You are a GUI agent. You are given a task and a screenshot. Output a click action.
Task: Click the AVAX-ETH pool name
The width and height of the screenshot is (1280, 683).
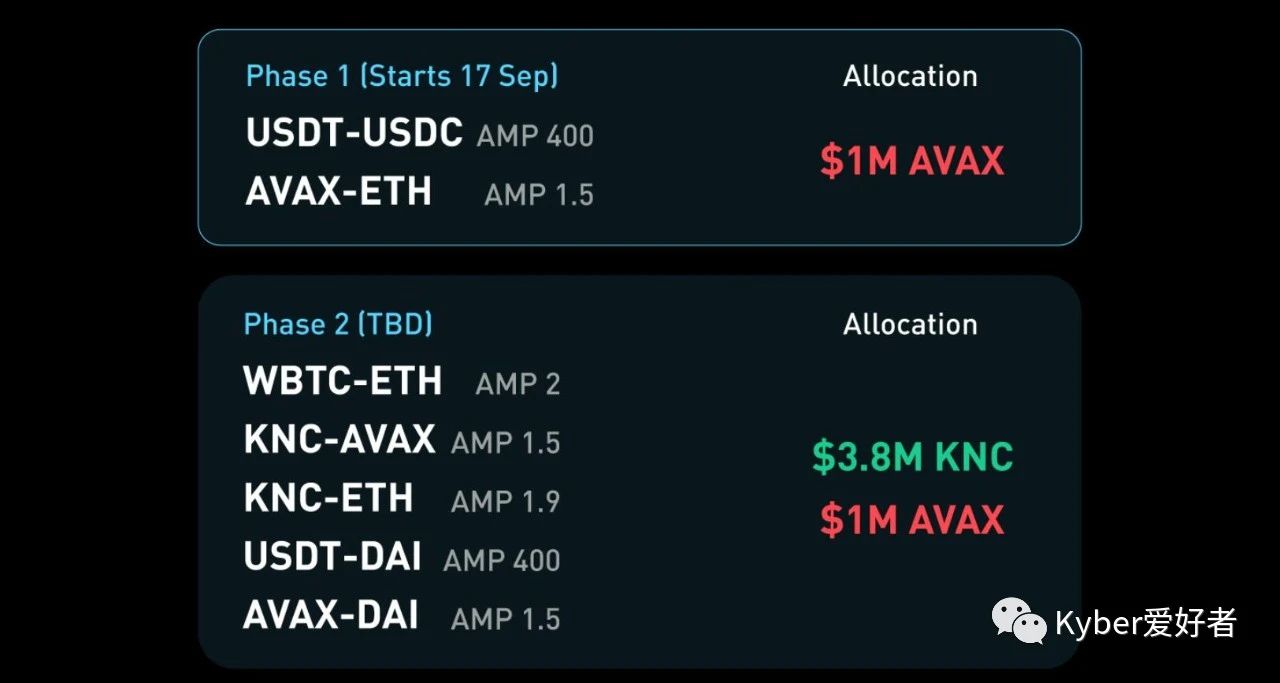coord(339,191)
